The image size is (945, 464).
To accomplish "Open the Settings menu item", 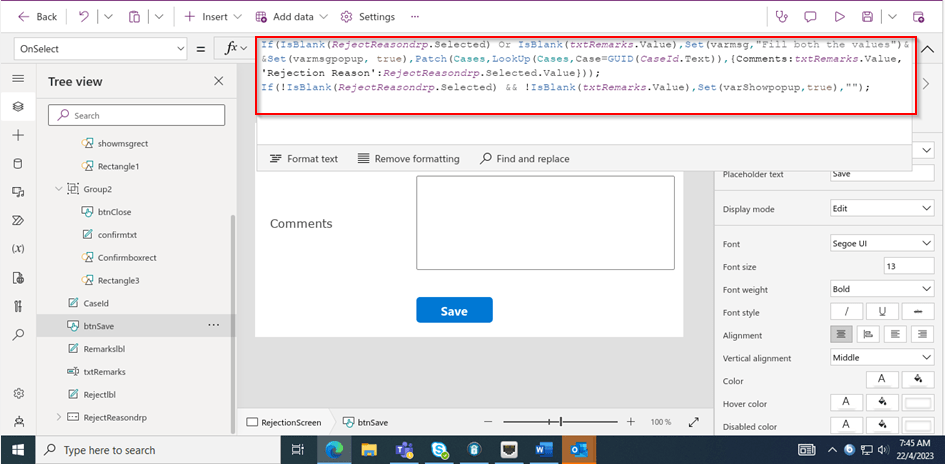I will (367, 17).
